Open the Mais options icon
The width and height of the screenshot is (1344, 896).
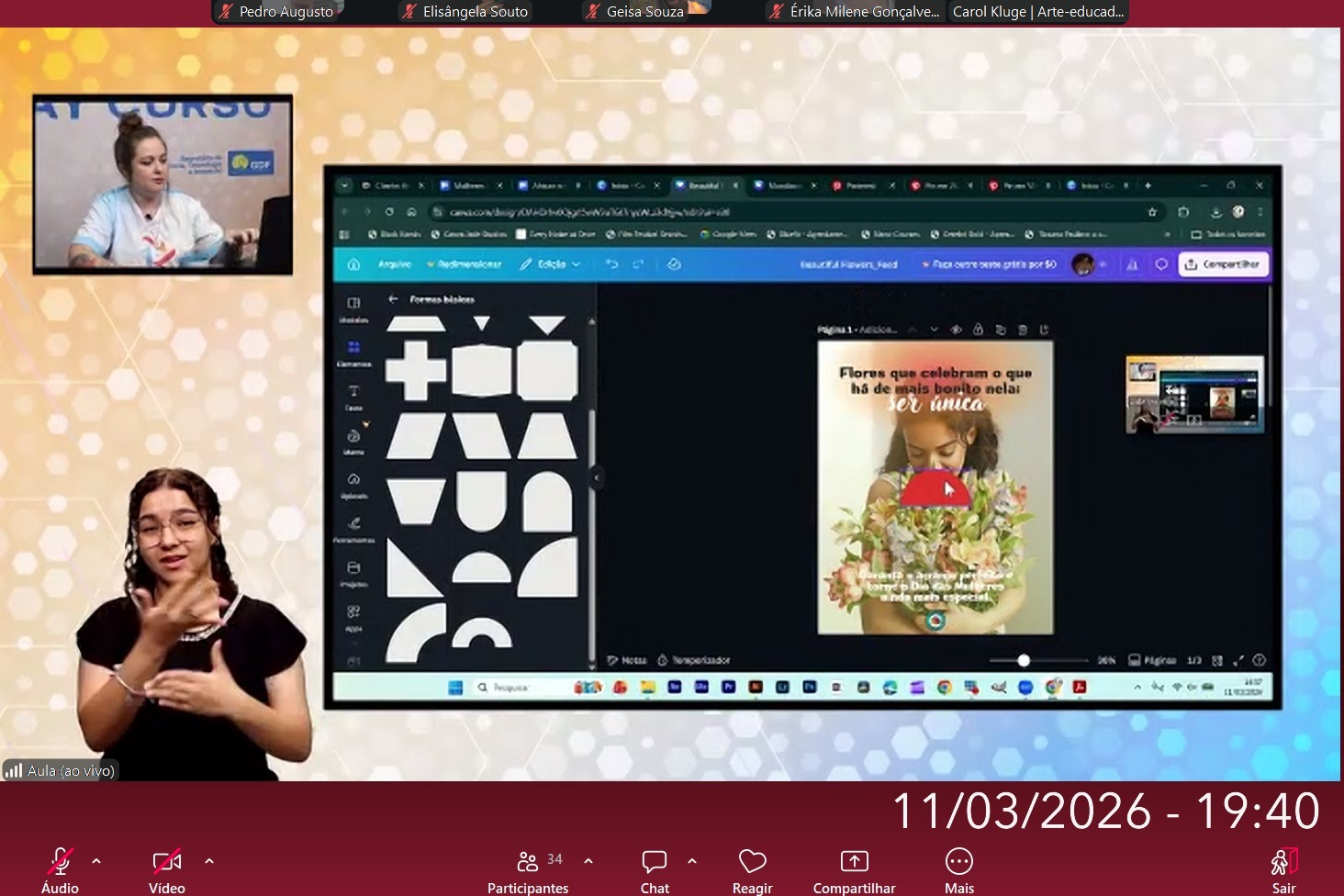pyautogui.click(x=959, y=861)
